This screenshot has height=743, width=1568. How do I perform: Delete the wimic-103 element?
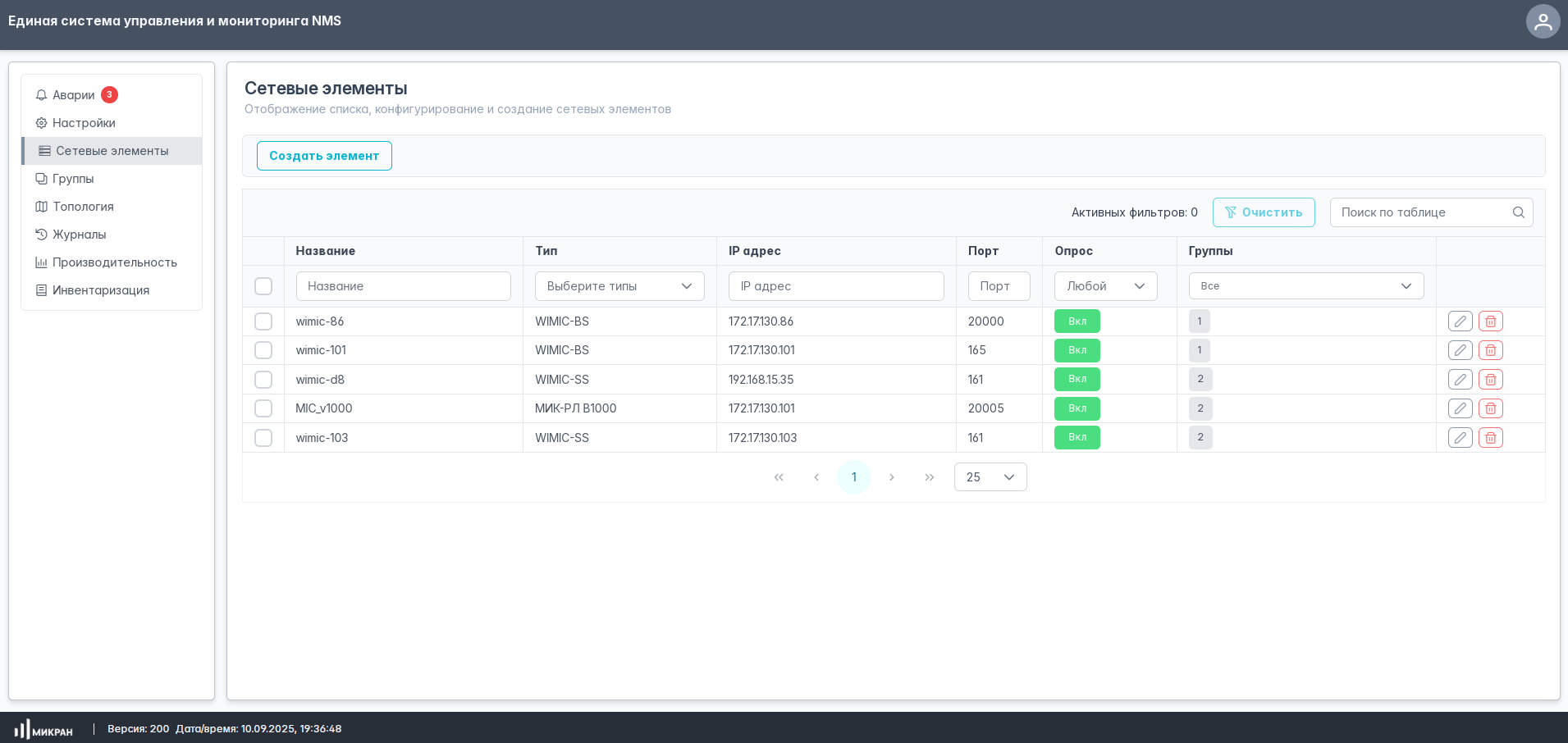click(1490, 438)
